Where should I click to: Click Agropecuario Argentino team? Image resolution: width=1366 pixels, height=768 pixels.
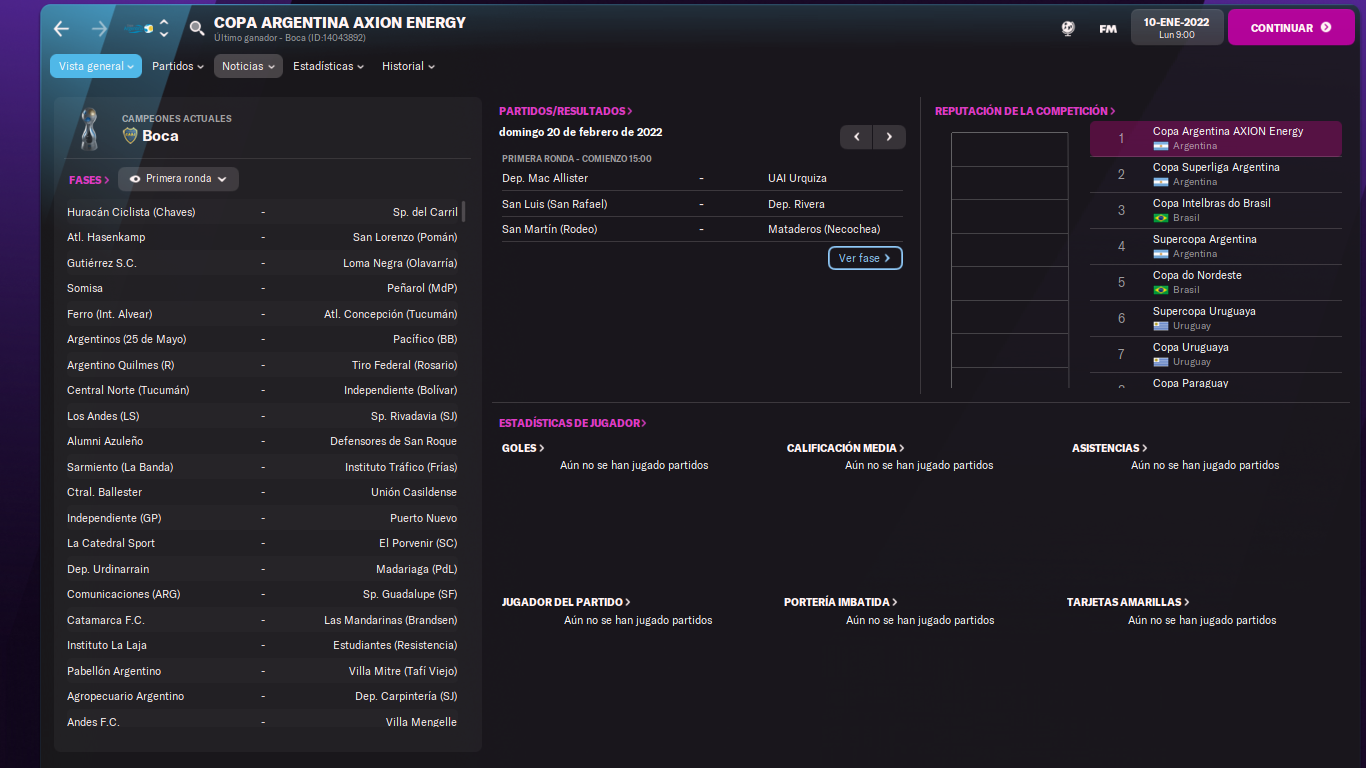(x=125, y=696)
